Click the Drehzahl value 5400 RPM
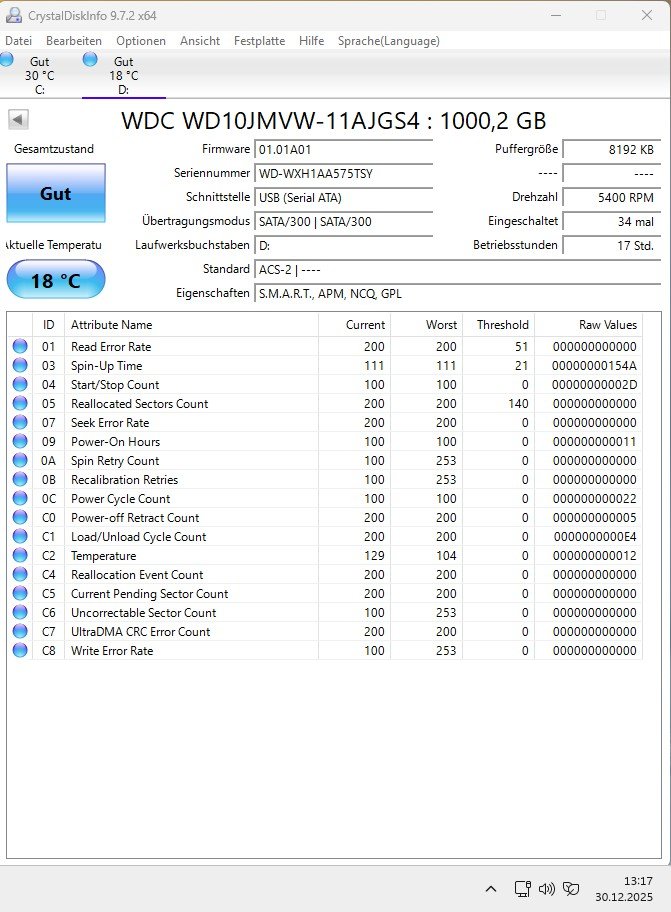 pos(611,197)
